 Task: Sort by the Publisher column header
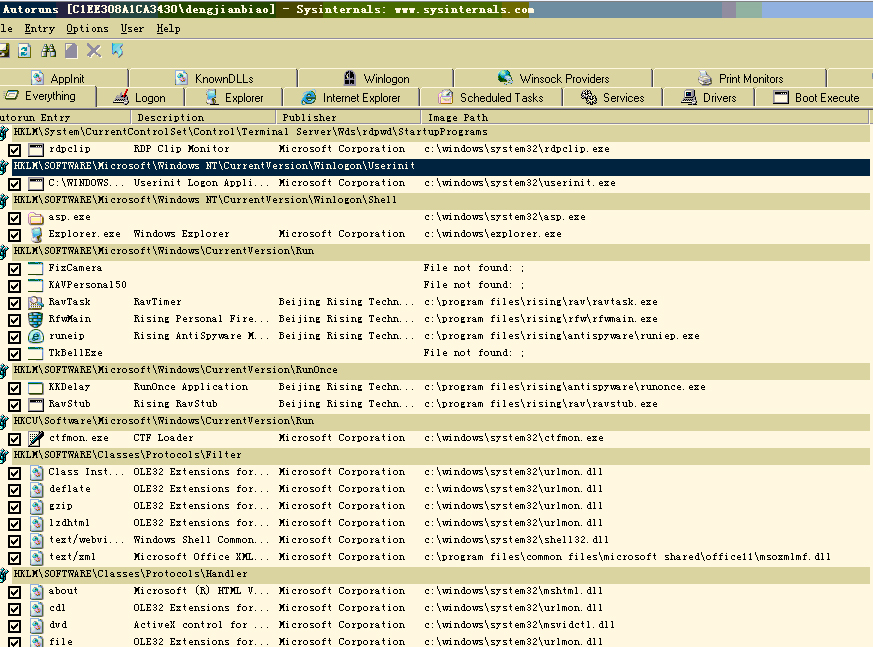coord(310,117)
